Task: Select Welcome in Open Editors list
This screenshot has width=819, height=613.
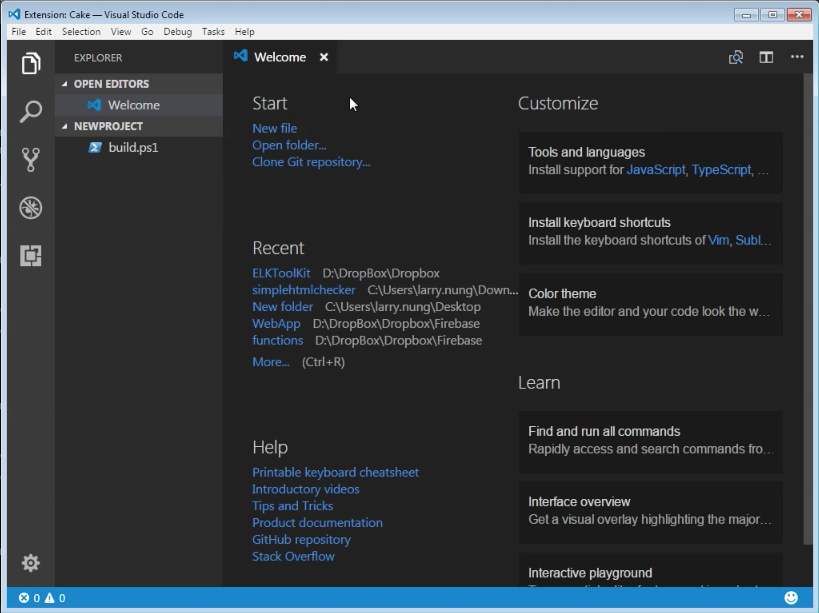Action: click(139, 105)
